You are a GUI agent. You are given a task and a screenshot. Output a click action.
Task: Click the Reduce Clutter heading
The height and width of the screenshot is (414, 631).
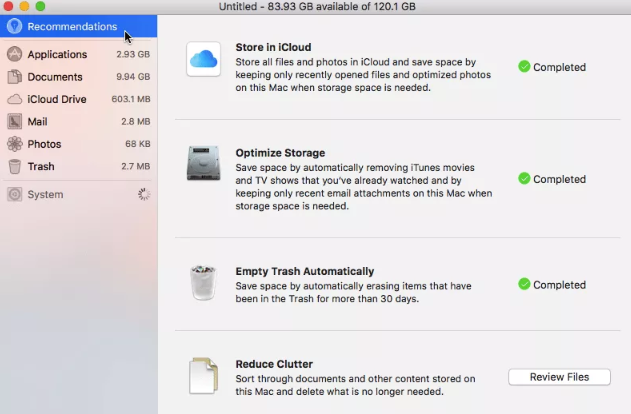[x=274, y=364]
